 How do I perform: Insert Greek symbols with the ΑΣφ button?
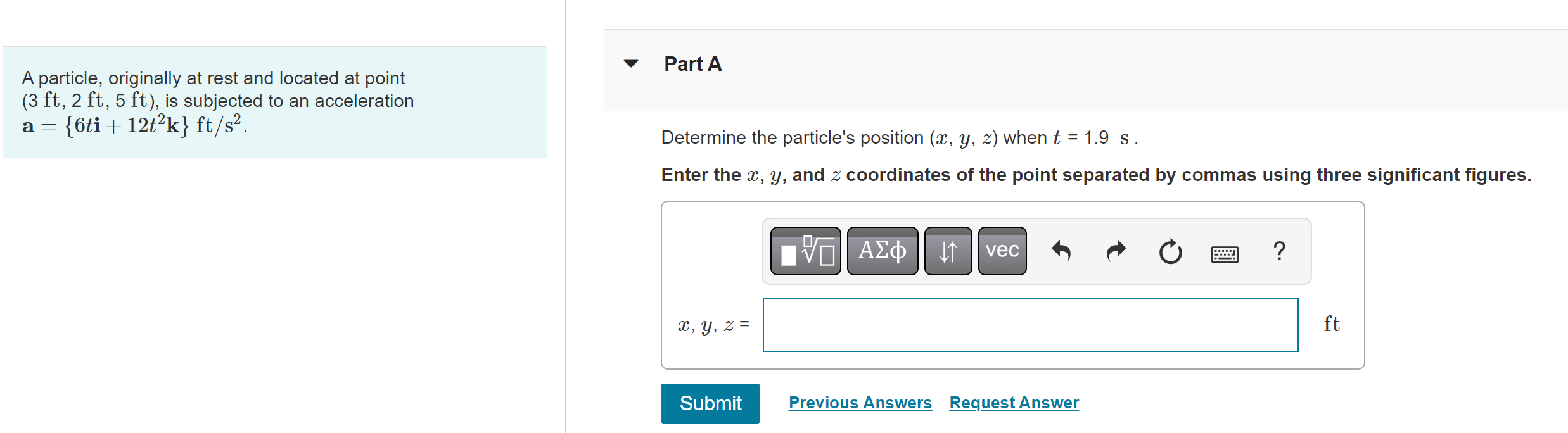pos(882,251)
